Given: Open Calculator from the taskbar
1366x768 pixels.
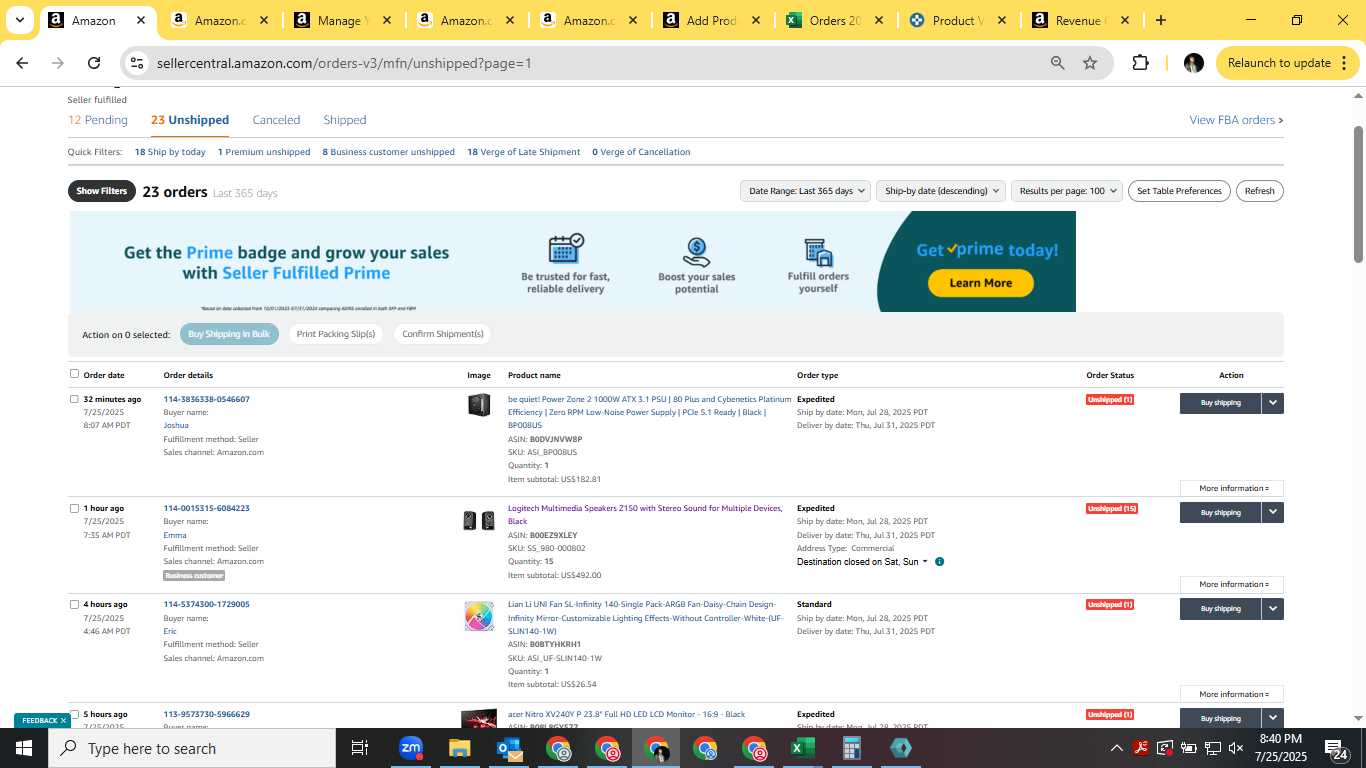Looking at the screenshot, I should tap(851, 748).
